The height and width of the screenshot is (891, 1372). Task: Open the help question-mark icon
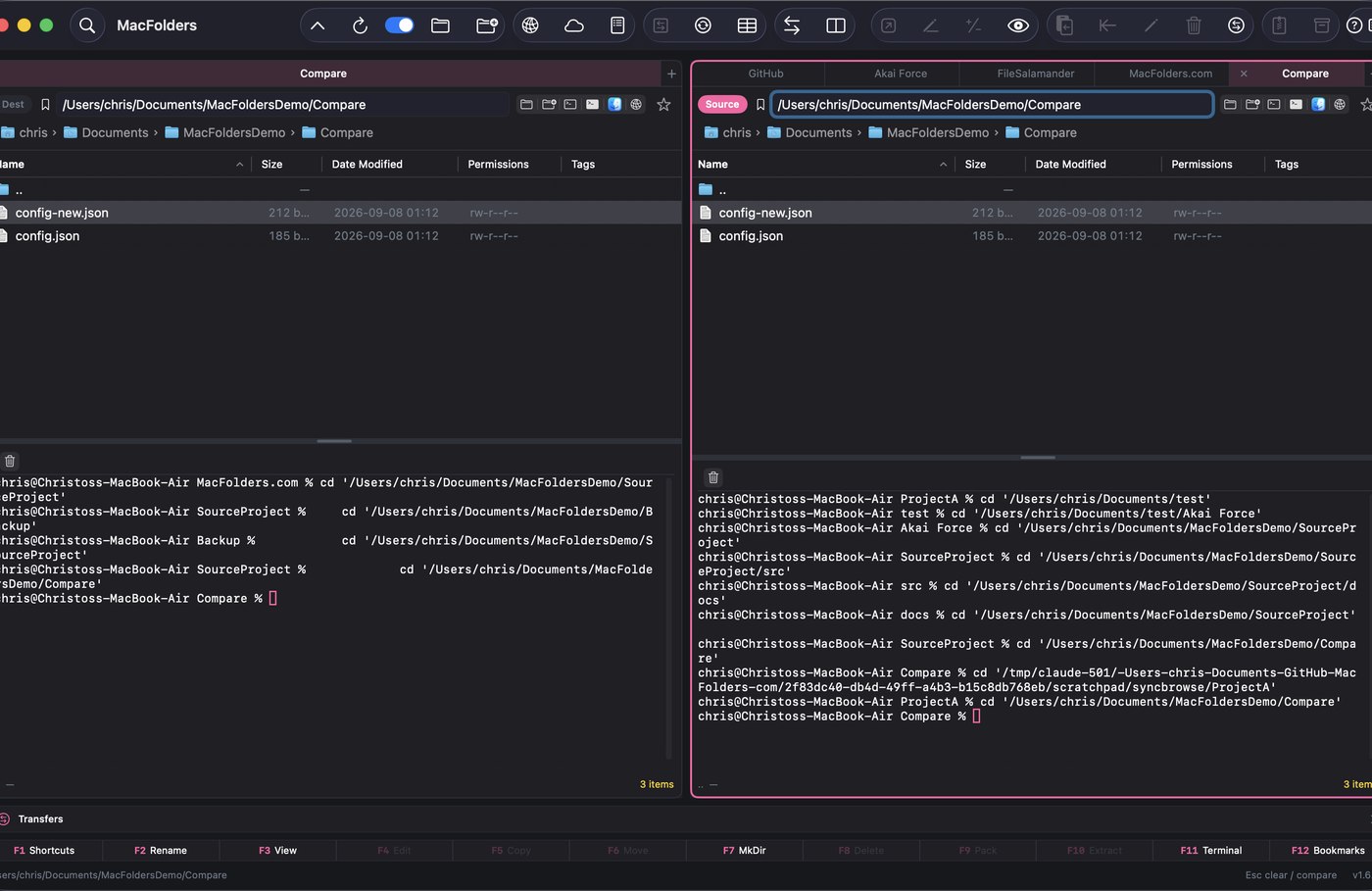click(x=1354, y=25)
